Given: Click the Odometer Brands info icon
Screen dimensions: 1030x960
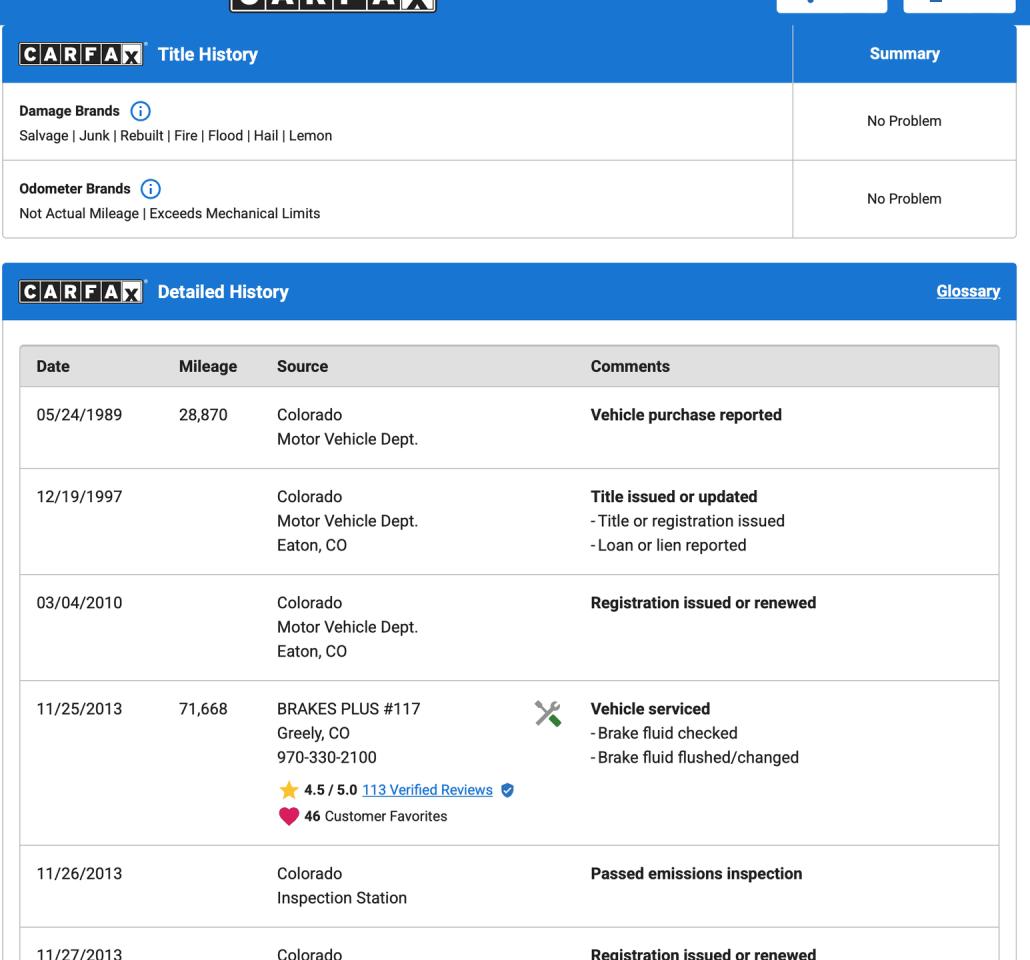Looking at the screenshot, I should tap(151, 187).
